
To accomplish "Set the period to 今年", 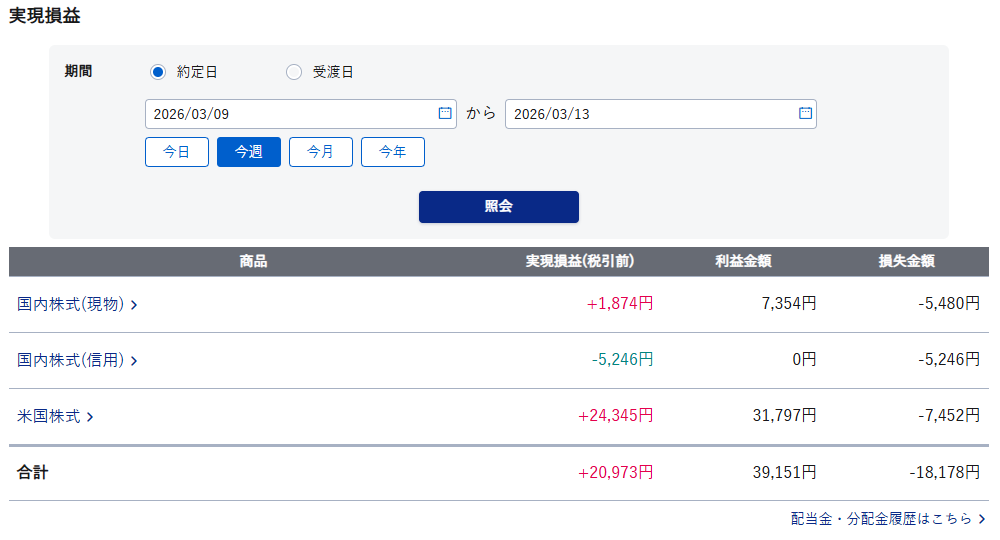I will click(x=393, y=152).
